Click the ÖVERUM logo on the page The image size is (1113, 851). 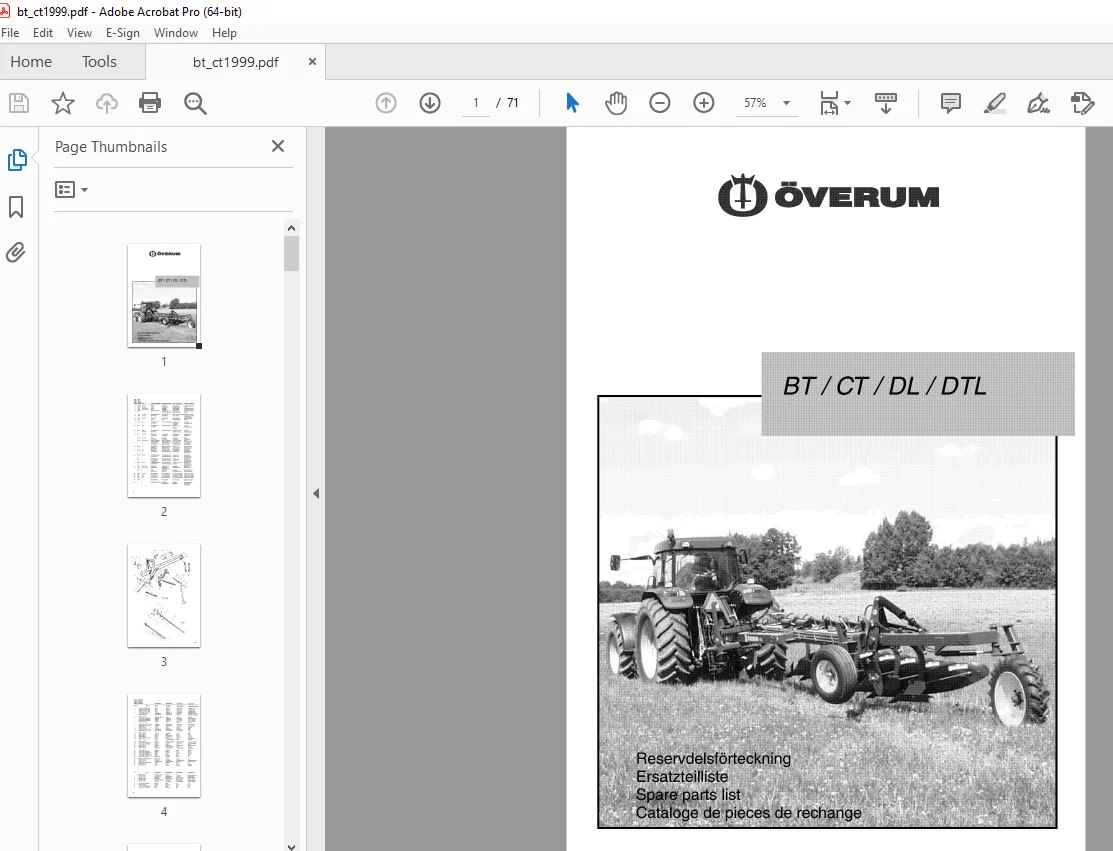coord(828,195)
